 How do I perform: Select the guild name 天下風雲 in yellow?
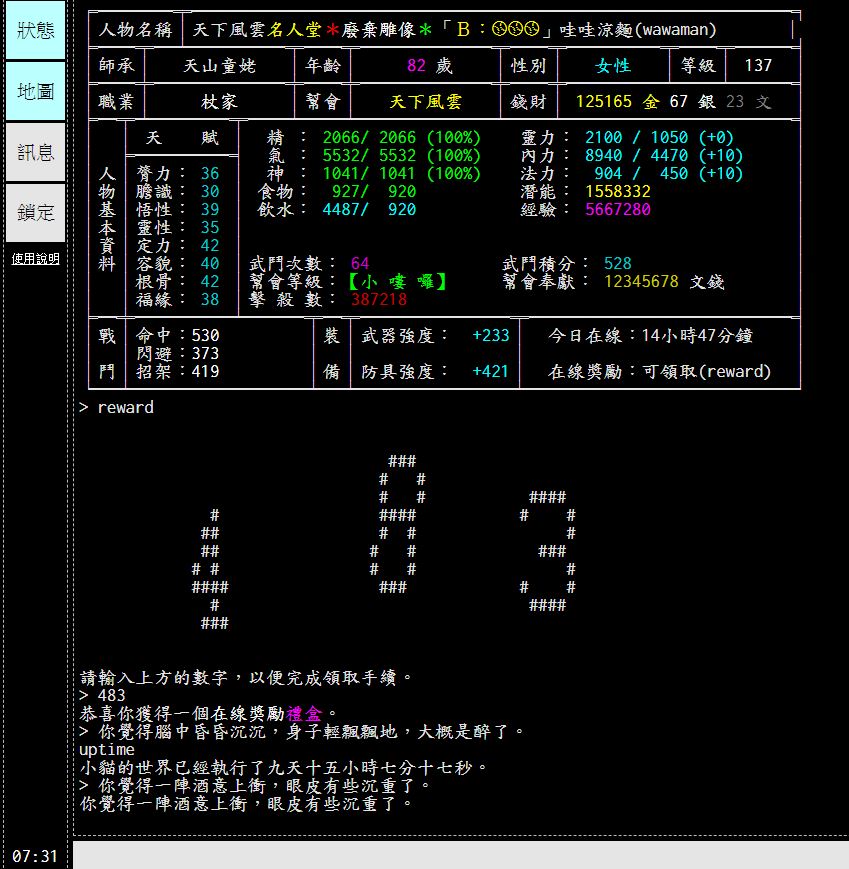click(426, 101)
